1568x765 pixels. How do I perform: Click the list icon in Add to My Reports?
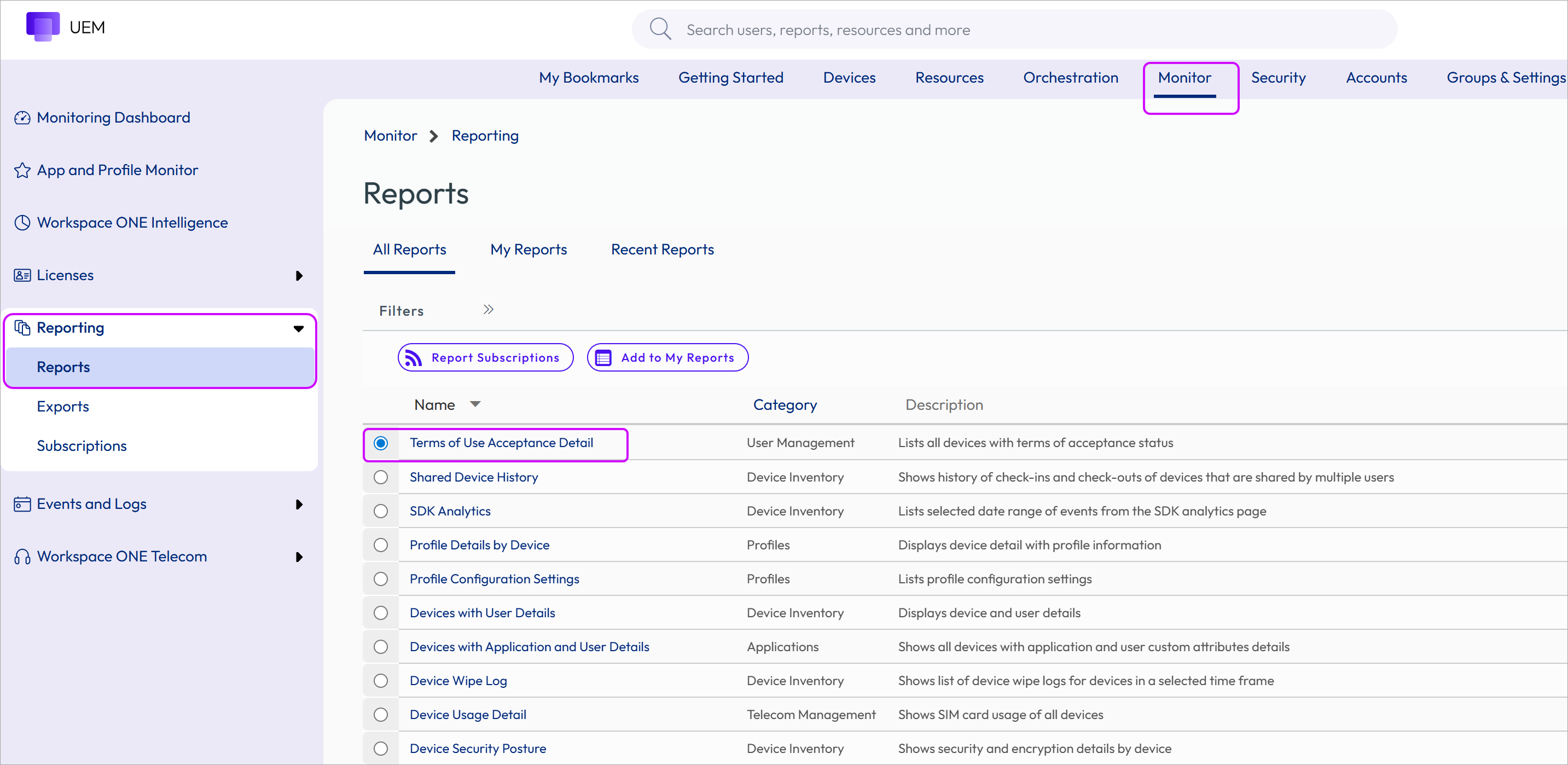[x=603, y=358]
